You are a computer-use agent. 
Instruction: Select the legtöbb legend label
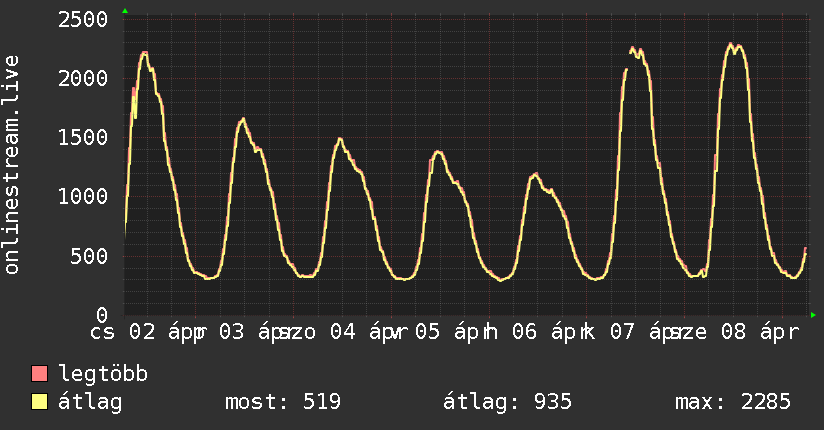pyautogui.click(x=104, y=375)
